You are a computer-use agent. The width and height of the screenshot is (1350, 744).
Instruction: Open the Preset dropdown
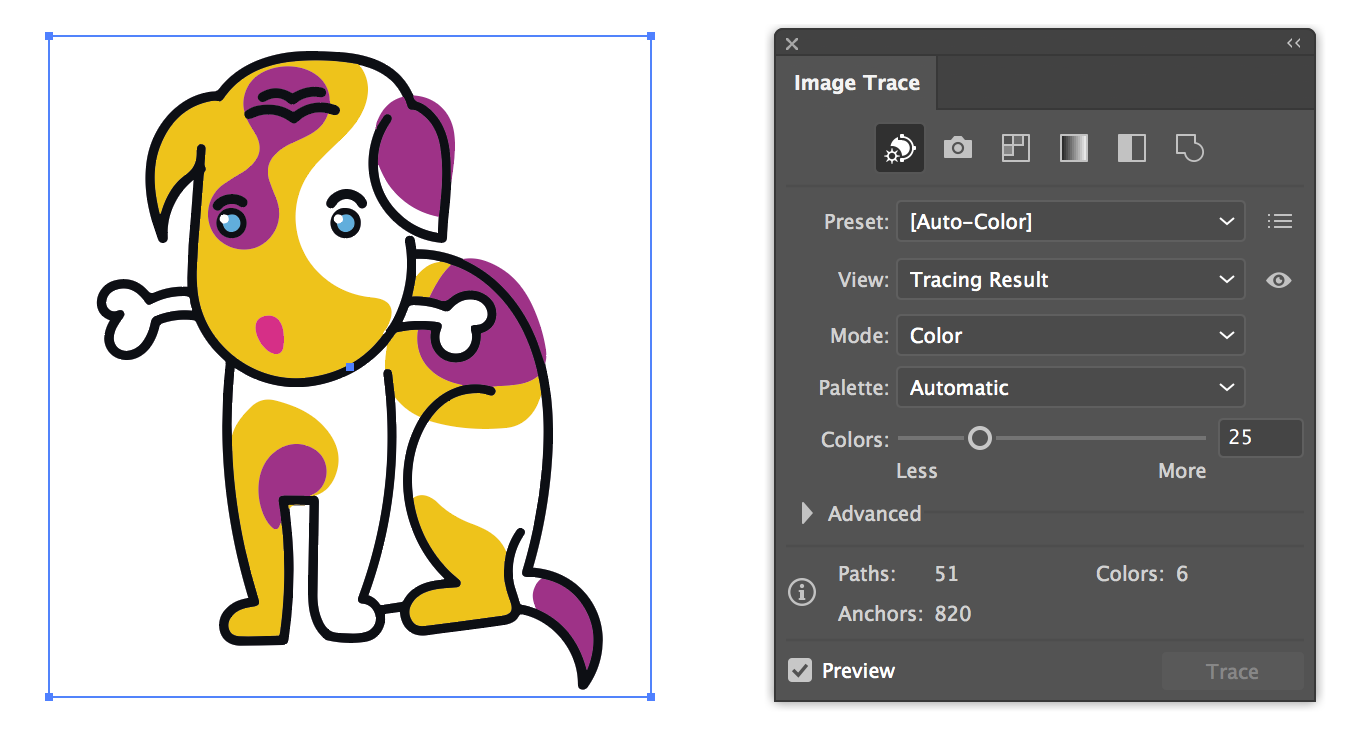click(1070, 222)
